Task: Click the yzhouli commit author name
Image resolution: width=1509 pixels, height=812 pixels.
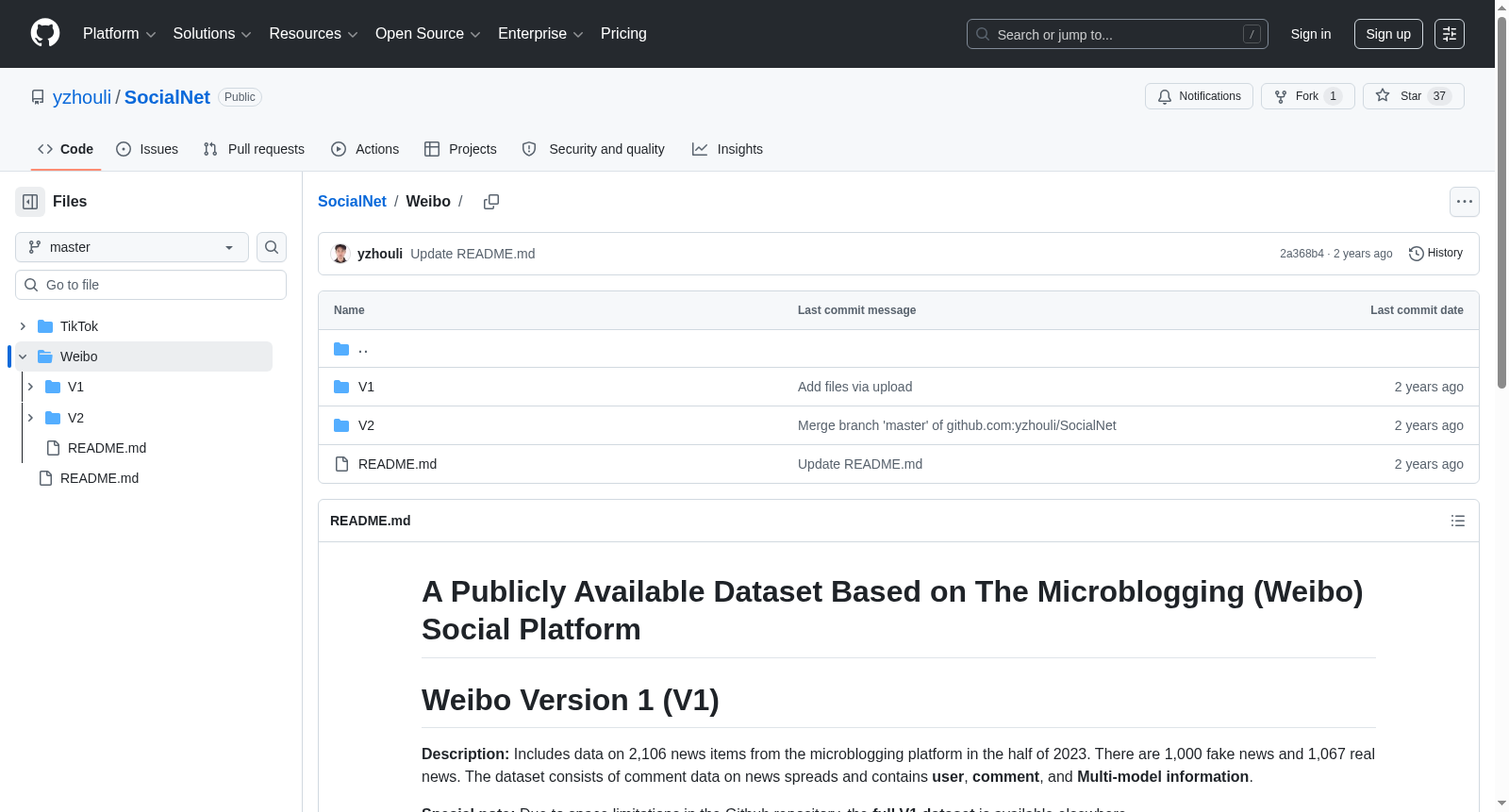Action: (x=380, y=254)
